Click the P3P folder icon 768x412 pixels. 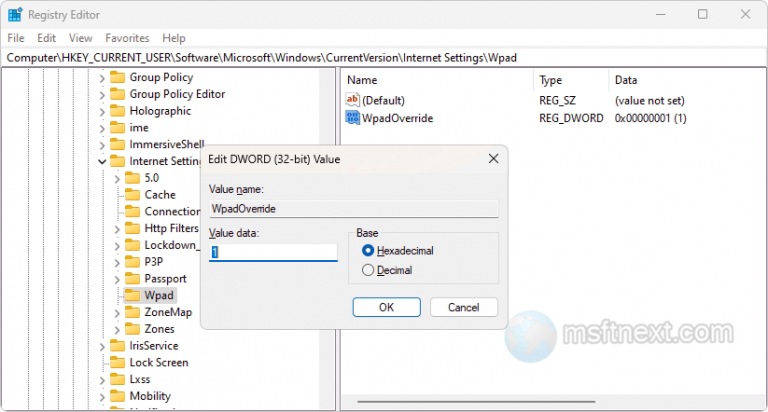[133, 262]
